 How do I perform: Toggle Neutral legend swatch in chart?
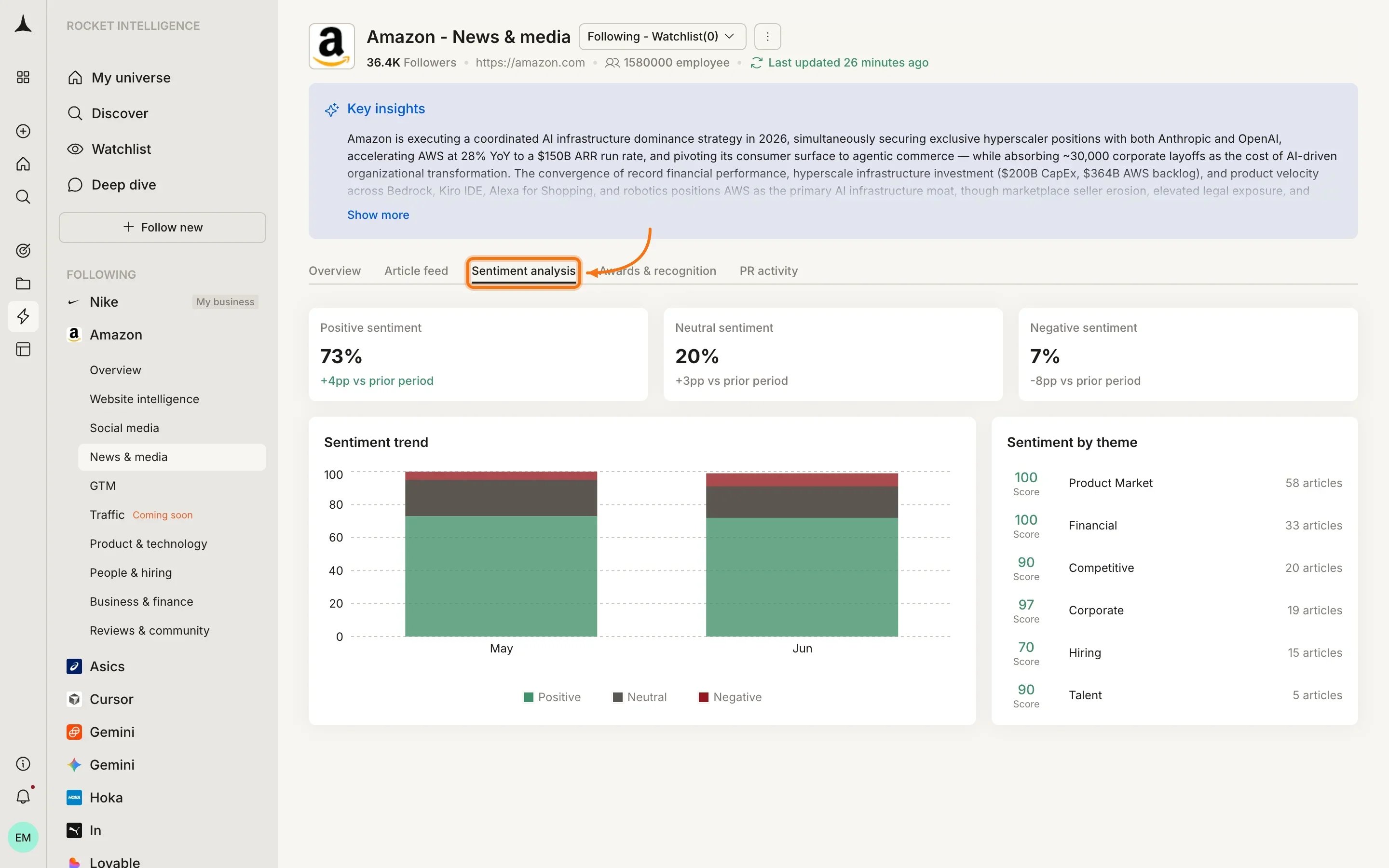[618, 697]
